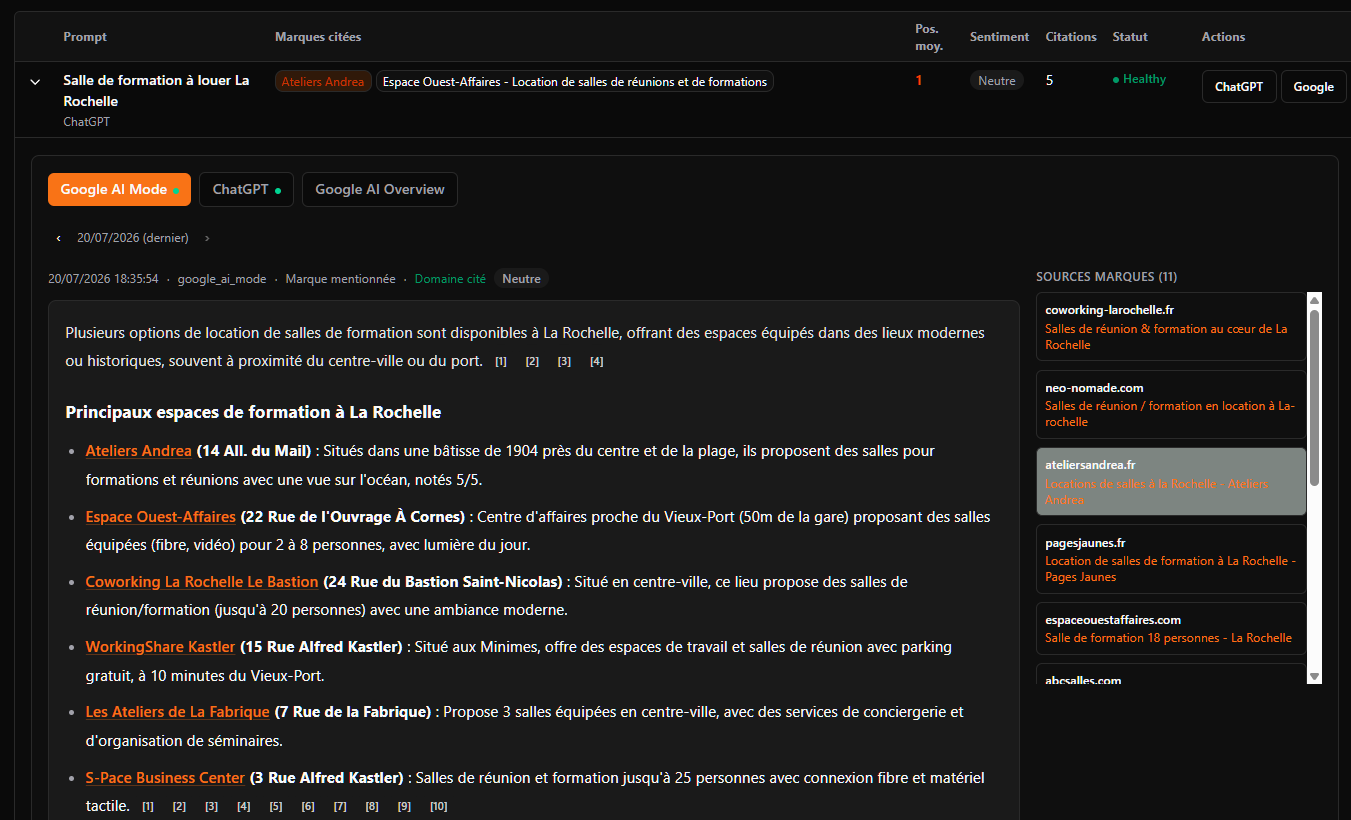Open the Google AI Overview tab
The width and height of the screenshot is (1351, 820).
point(380,189)
